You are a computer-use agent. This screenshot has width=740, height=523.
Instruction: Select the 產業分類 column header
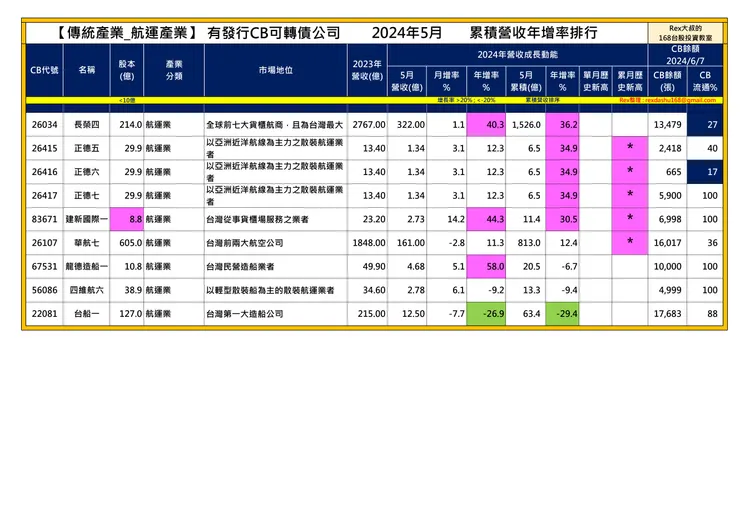(x=174, y=70)
